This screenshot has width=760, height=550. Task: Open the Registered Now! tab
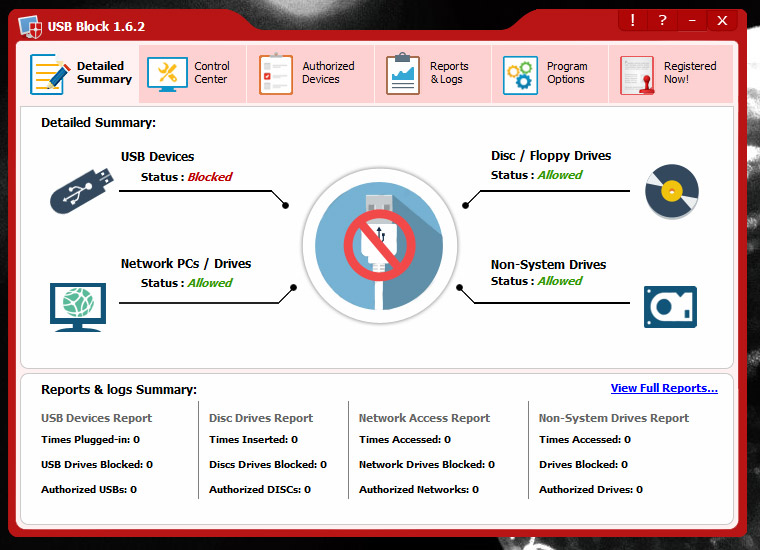coord(670,74)
